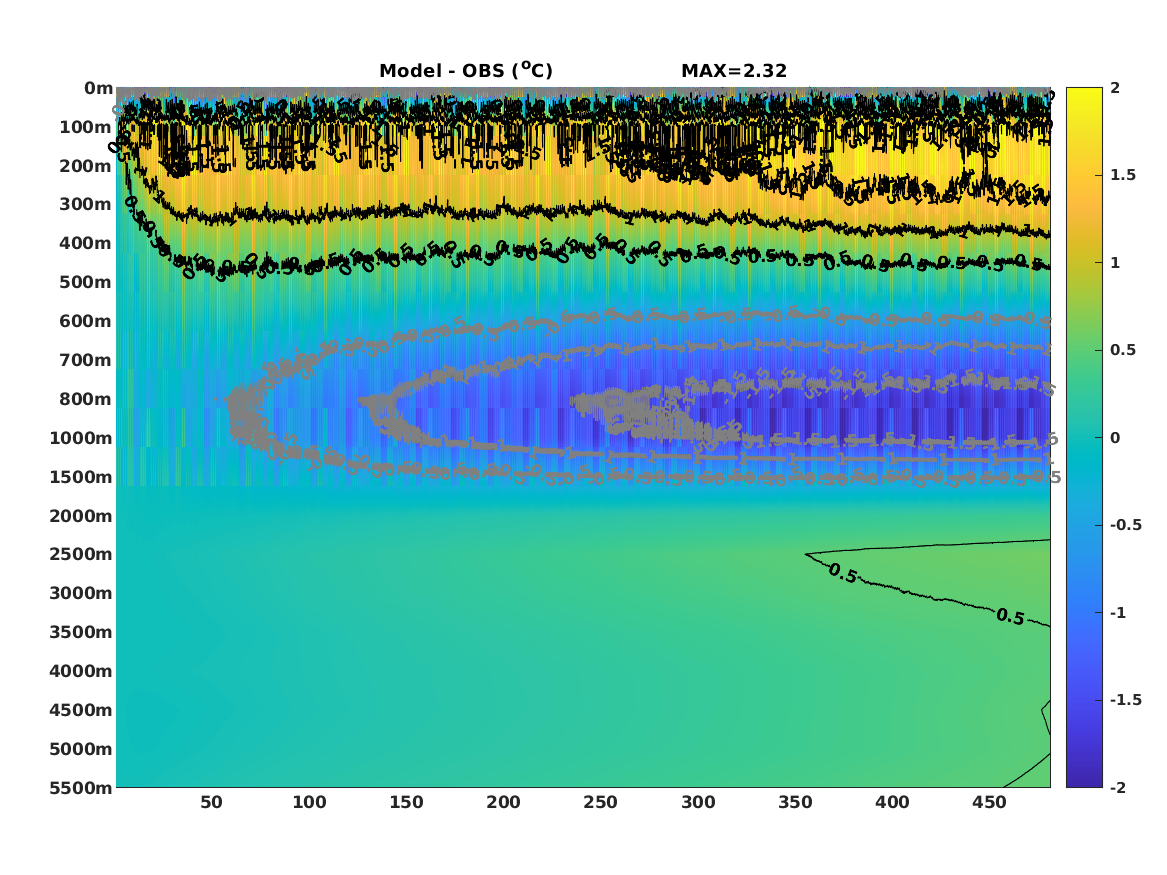Click the '1000m' depth axis label
The width and height of the screenshot is (1167, 875).
click(x=81, y=438)
